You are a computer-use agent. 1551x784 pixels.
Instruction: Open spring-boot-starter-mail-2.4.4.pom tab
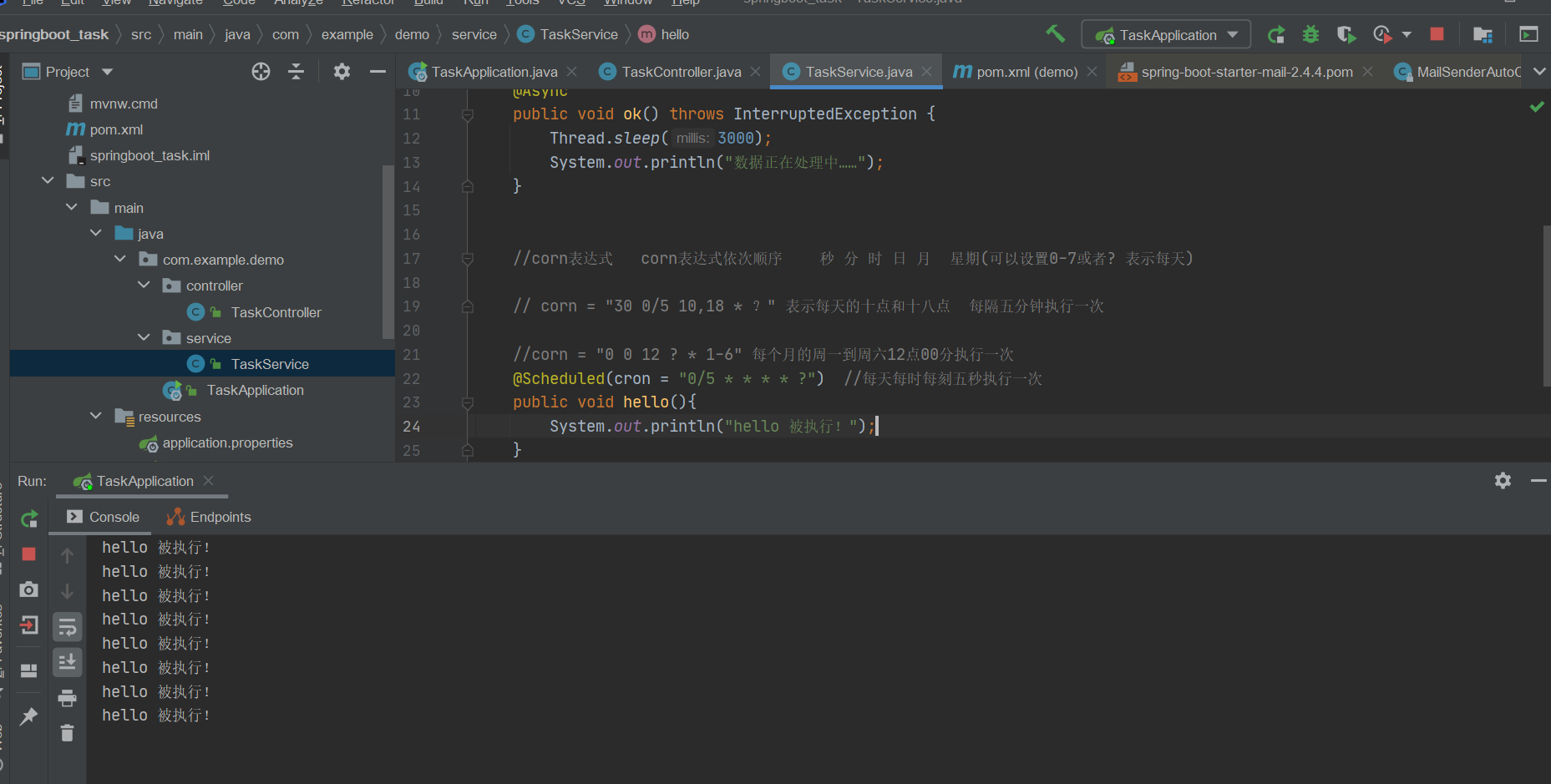point(1247,72)
